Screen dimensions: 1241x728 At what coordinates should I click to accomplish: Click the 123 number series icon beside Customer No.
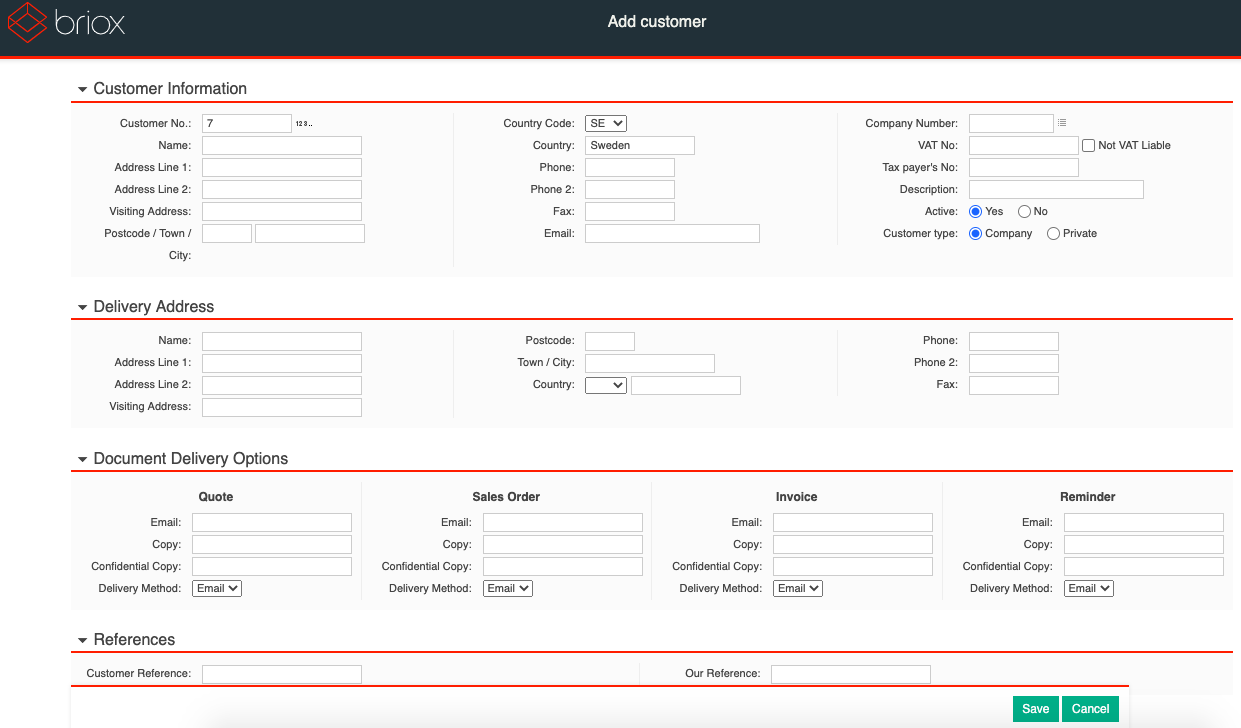tap(304, 124)
